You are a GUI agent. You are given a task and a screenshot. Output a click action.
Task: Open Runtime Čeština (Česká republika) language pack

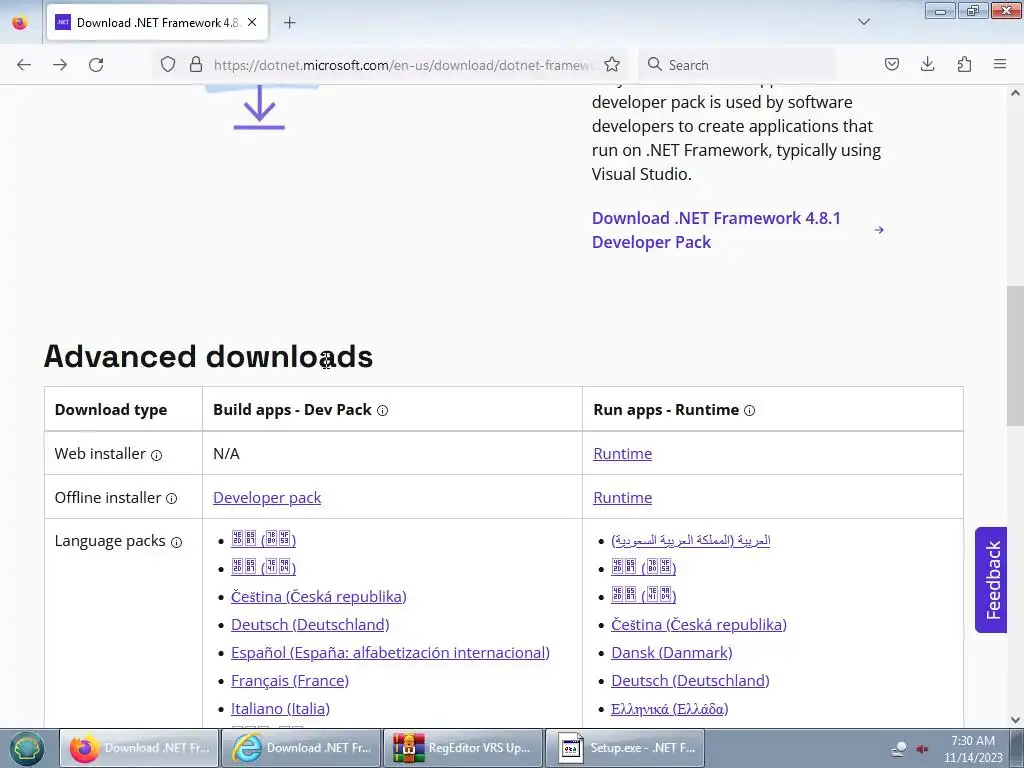[x=699, y=624]
